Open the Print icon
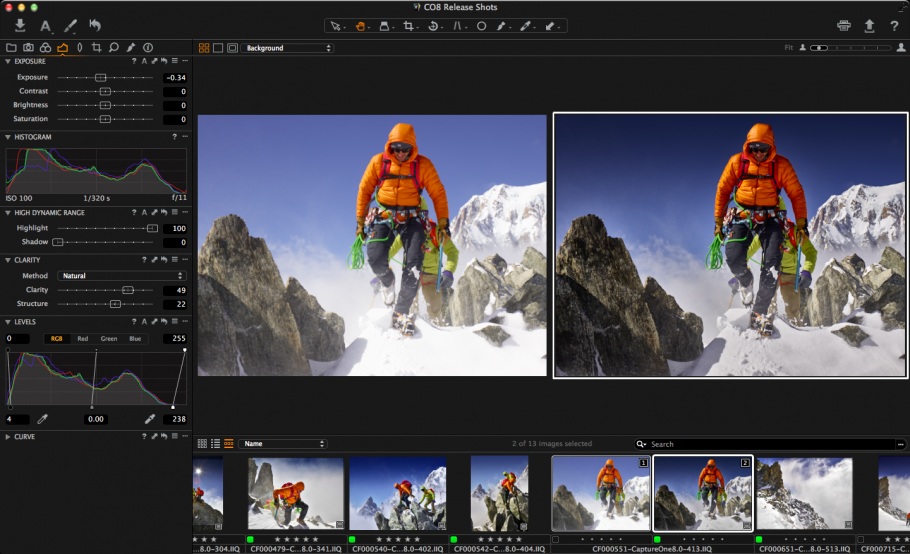Image resolution: width=910 pixels, height=554 pixels. pos(844,26)
